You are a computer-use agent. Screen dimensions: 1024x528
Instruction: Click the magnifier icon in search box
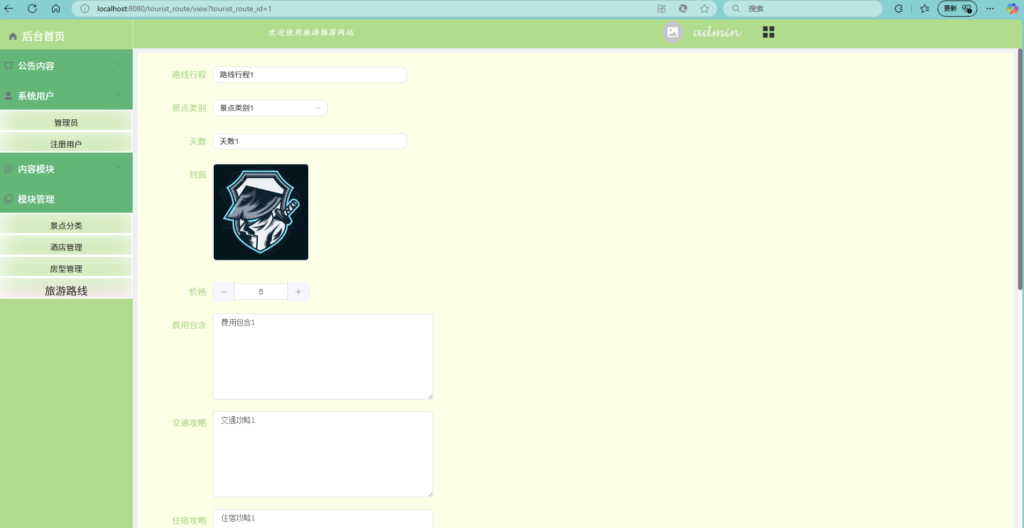(736, 8)
